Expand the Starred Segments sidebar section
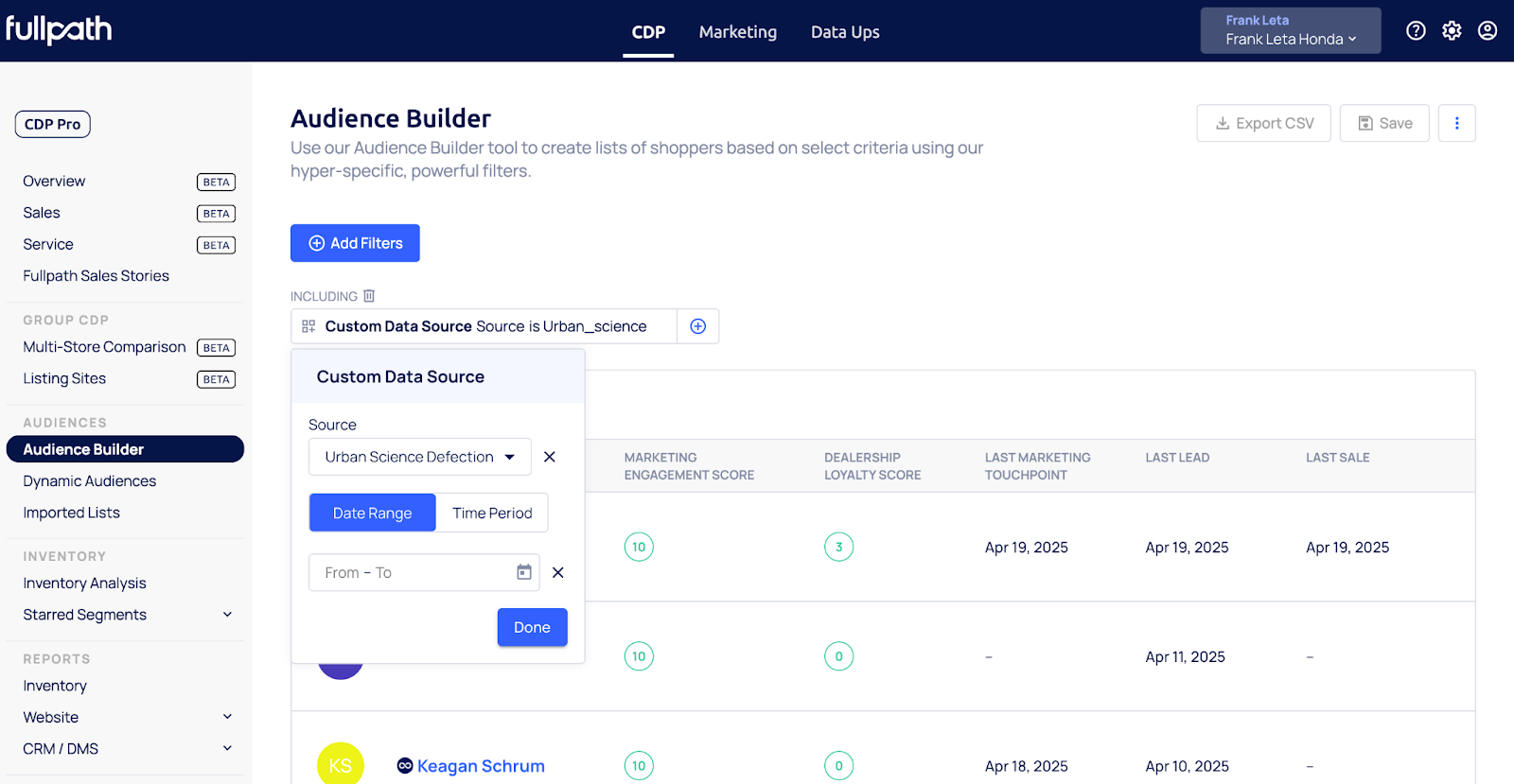Screen dimensions: 1514x784 (227, 615)
